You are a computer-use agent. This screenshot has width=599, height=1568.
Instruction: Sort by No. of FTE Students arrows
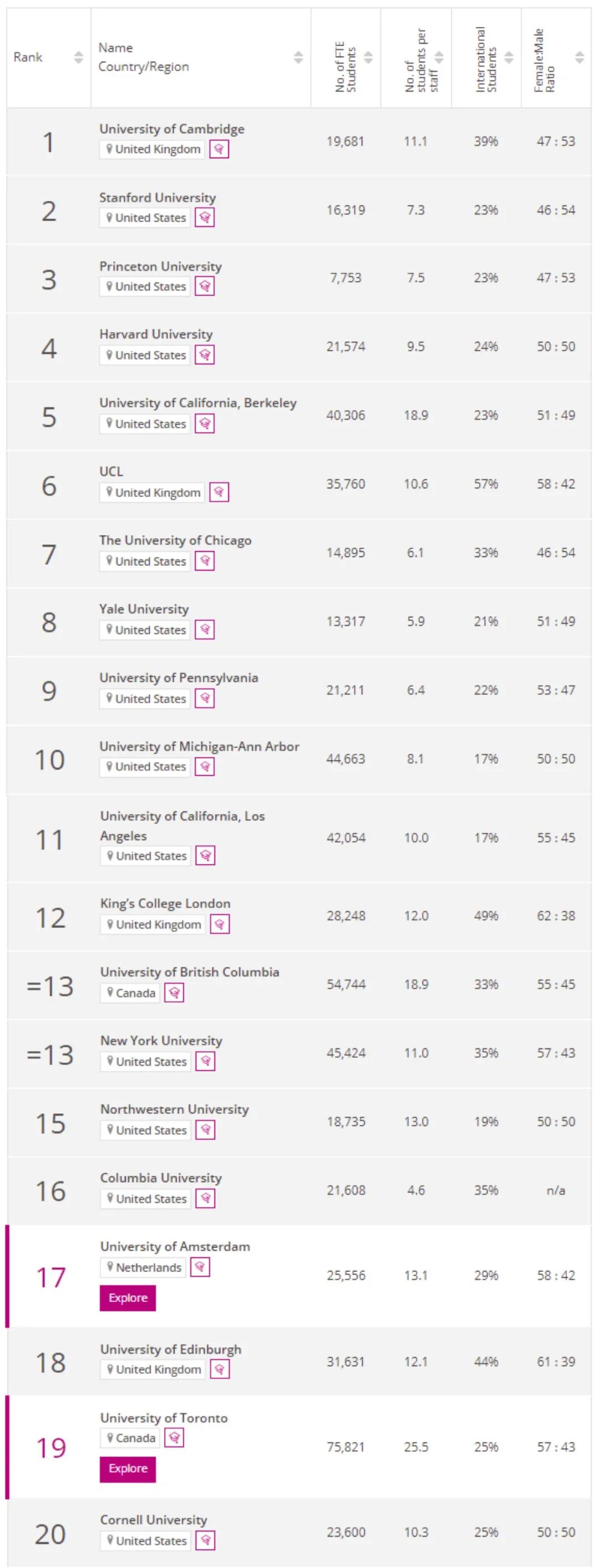click(x=368, y=58)
